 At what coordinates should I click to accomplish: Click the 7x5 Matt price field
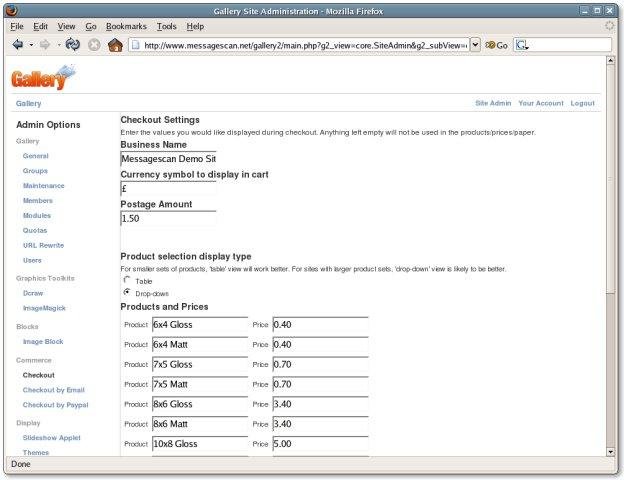[320, 384]
